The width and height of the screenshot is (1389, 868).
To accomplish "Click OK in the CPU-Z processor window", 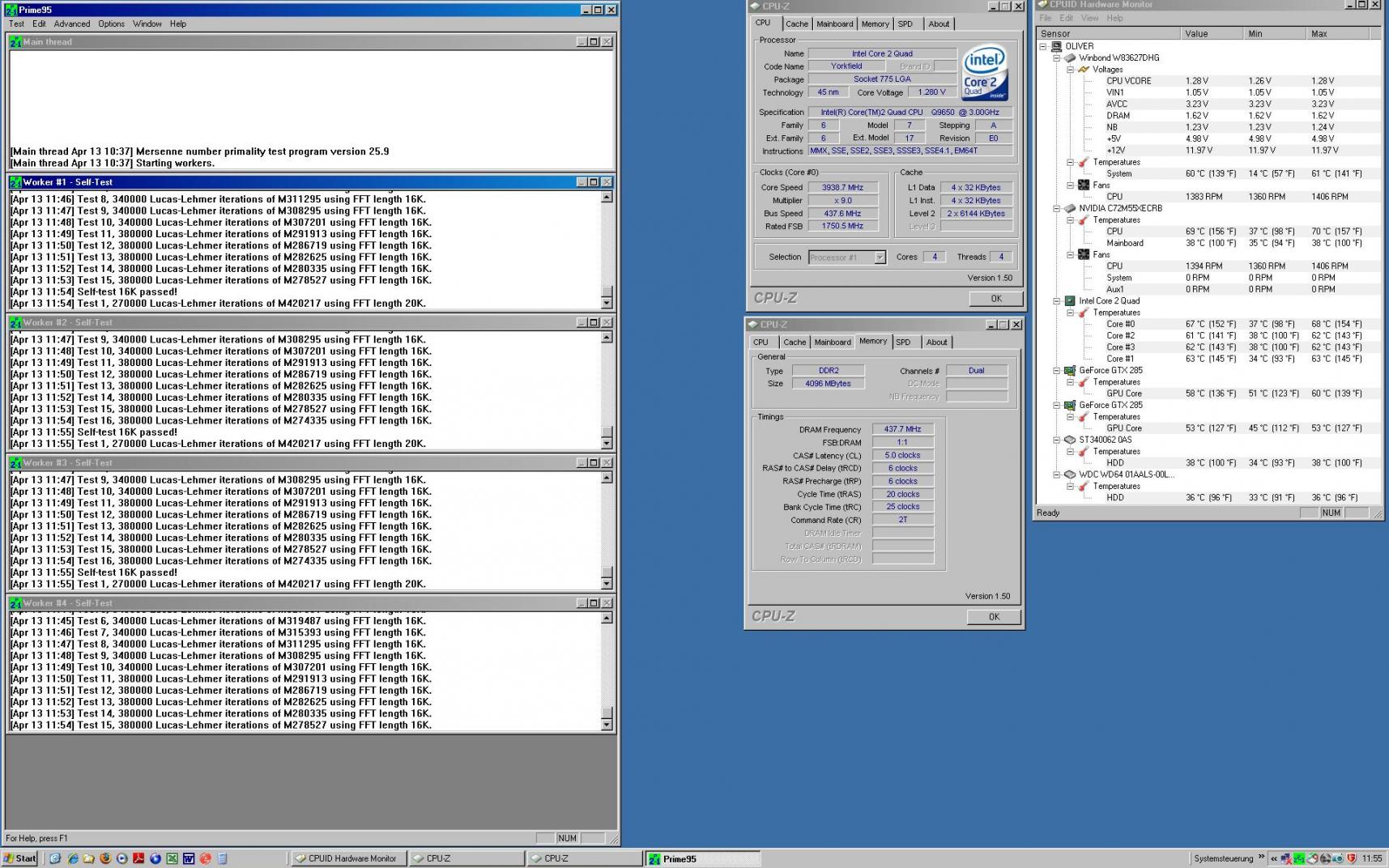I will [x=996, y=298].
